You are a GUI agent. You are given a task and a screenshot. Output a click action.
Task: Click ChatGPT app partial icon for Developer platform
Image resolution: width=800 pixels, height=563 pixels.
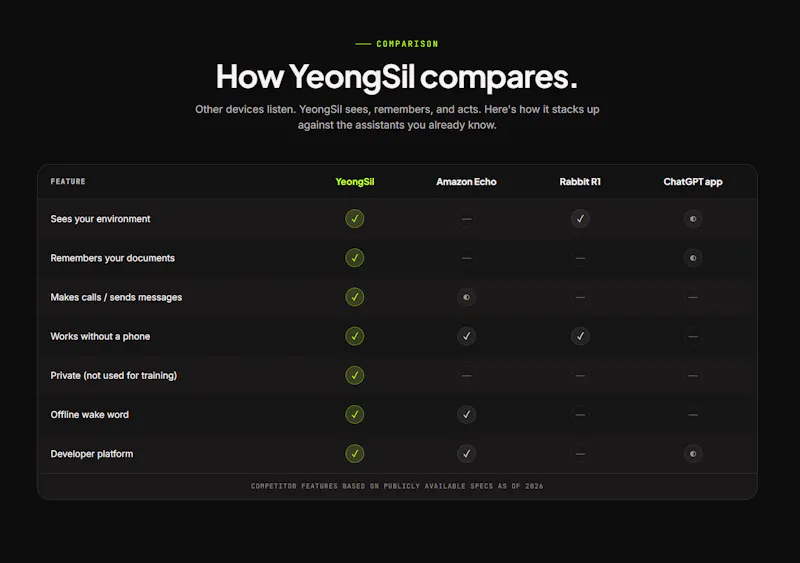[x=693, y=454]
